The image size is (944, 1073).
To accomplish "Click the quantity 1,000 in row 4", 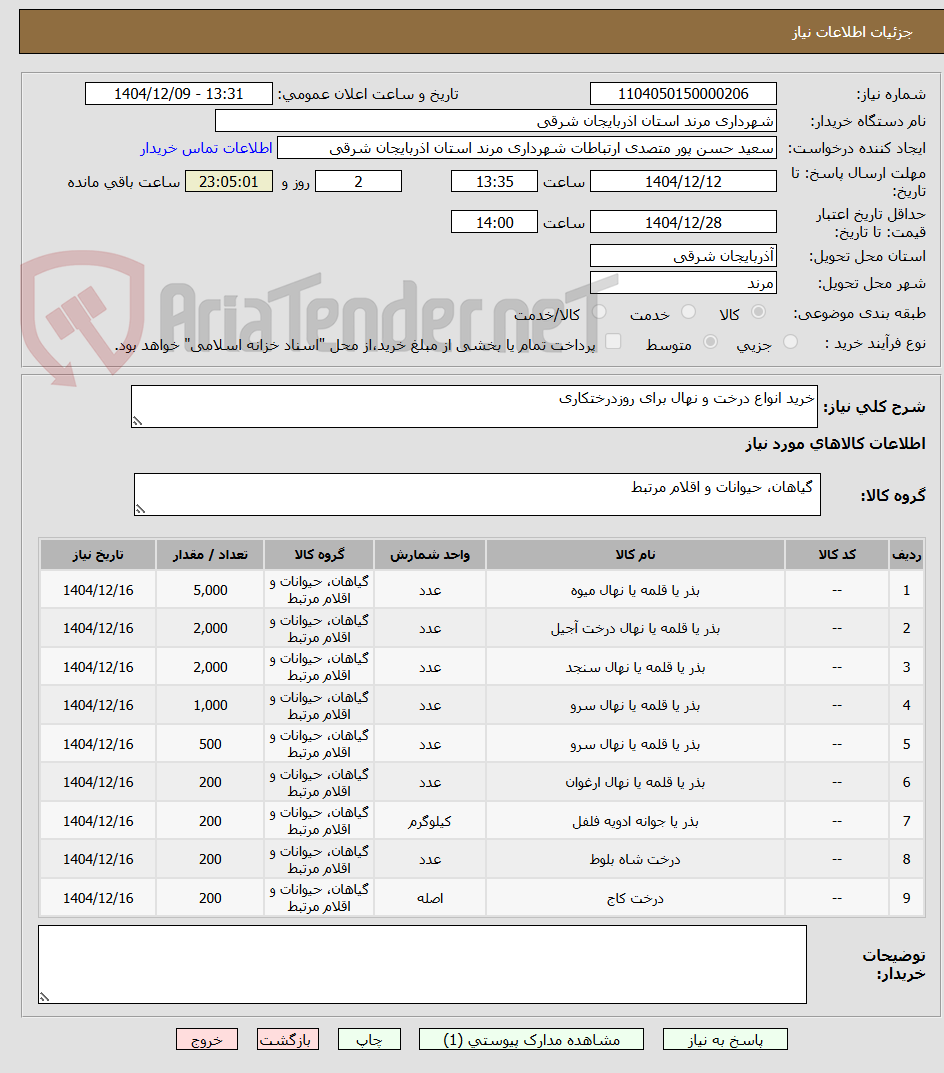I will 210,706.
